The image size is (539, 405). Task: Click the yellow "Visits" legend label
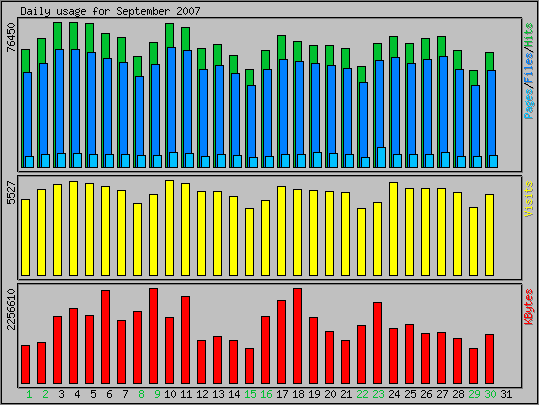pos(529,199)
